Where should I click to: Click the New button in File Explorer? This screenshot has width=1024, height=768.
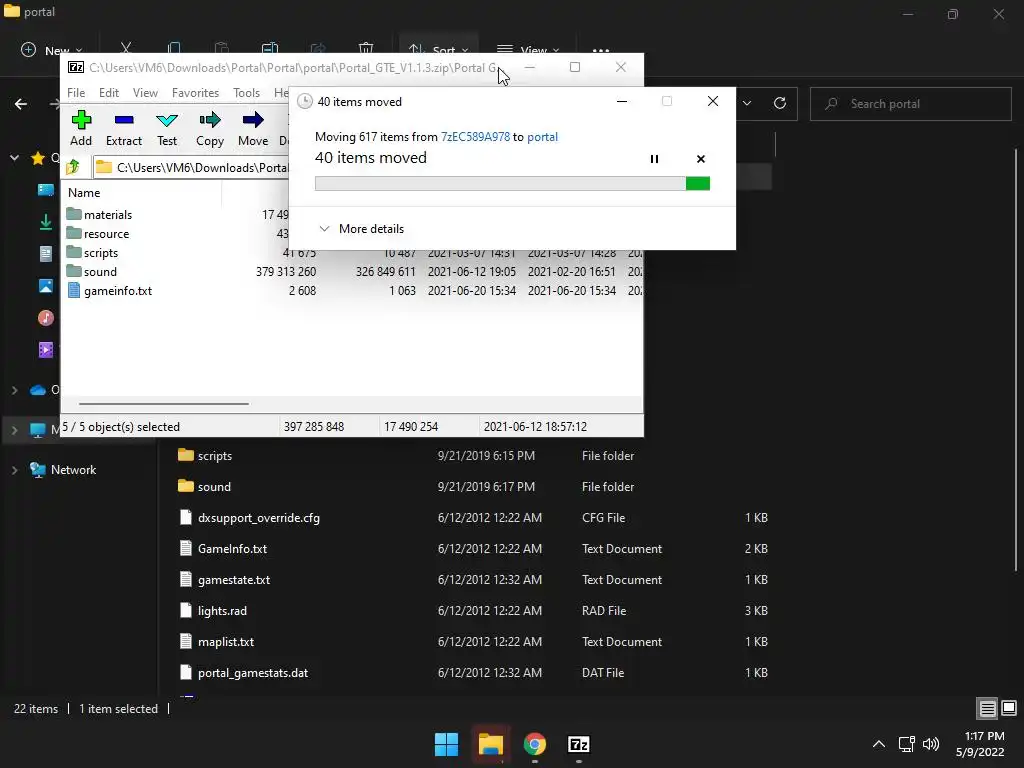[52, 50]
